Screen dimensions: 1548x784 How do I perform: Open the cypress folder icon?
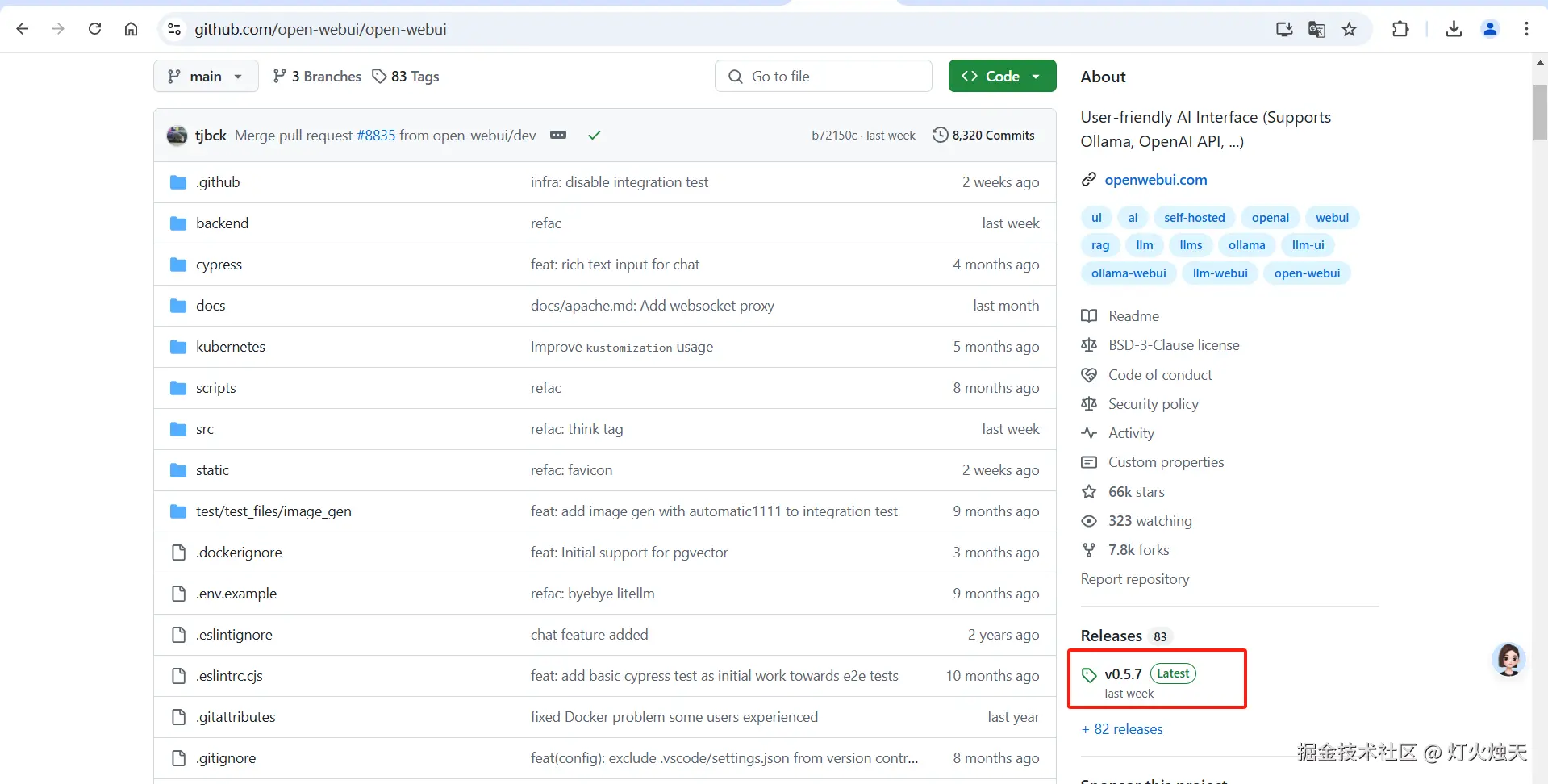point(178,265)
